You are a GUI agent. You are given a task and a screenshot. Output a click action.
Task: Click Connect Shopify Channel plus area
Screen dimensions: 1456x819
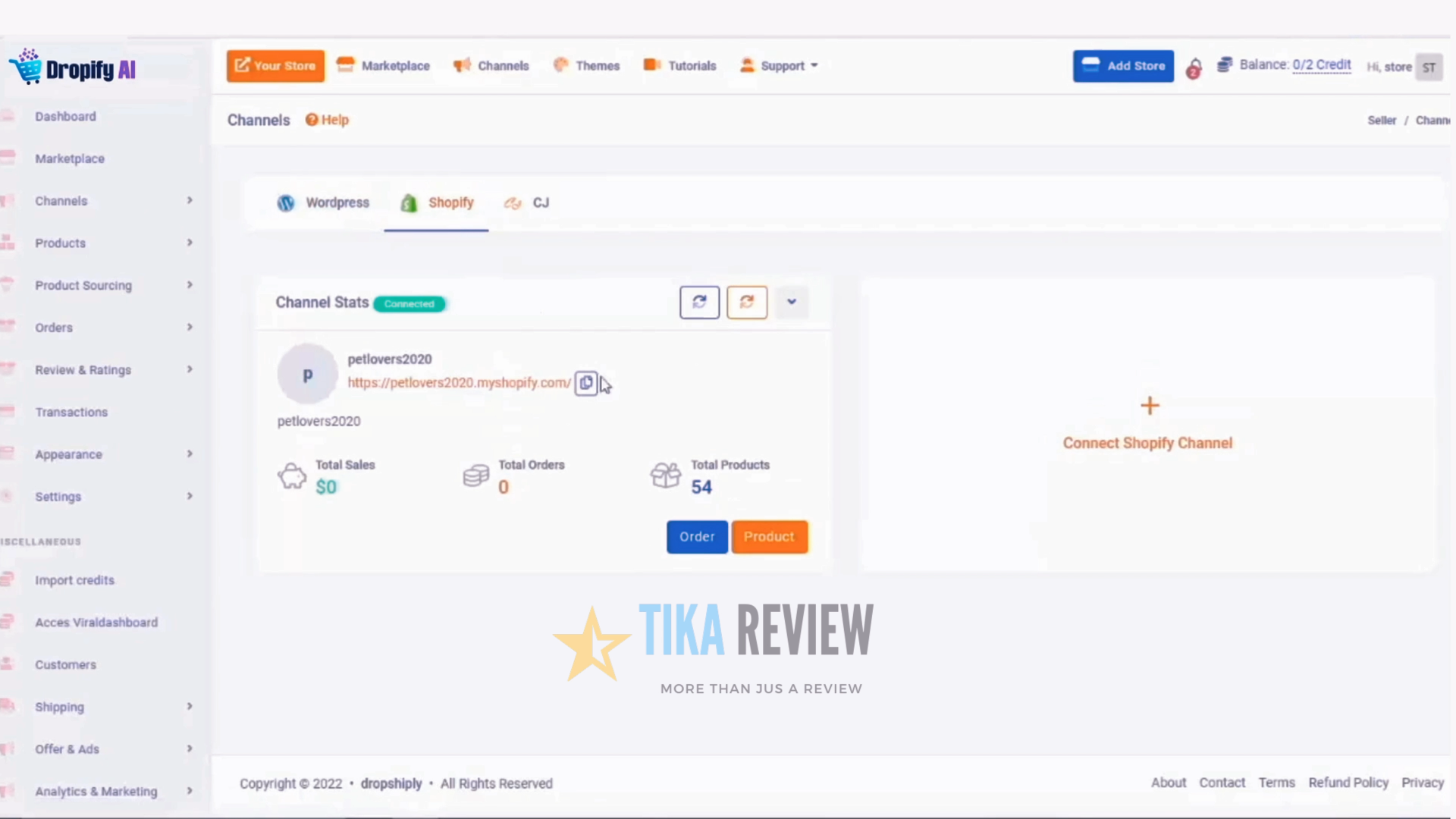pos(1148,422)
